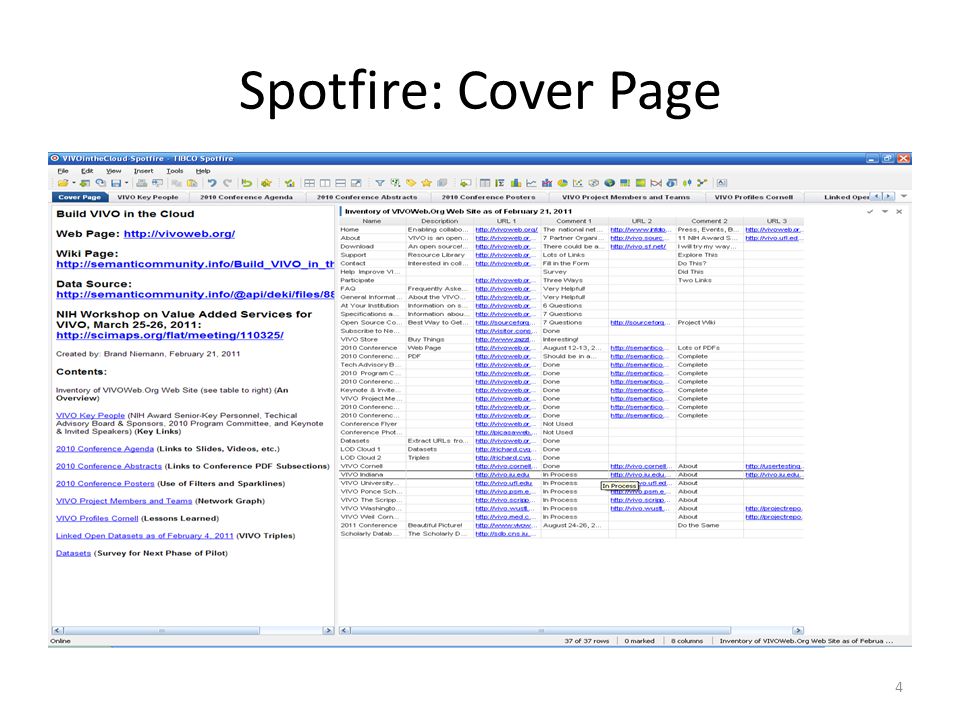
Task: Choose the evenly tiled grid layout icon
Action: click(x=309, y=183)
